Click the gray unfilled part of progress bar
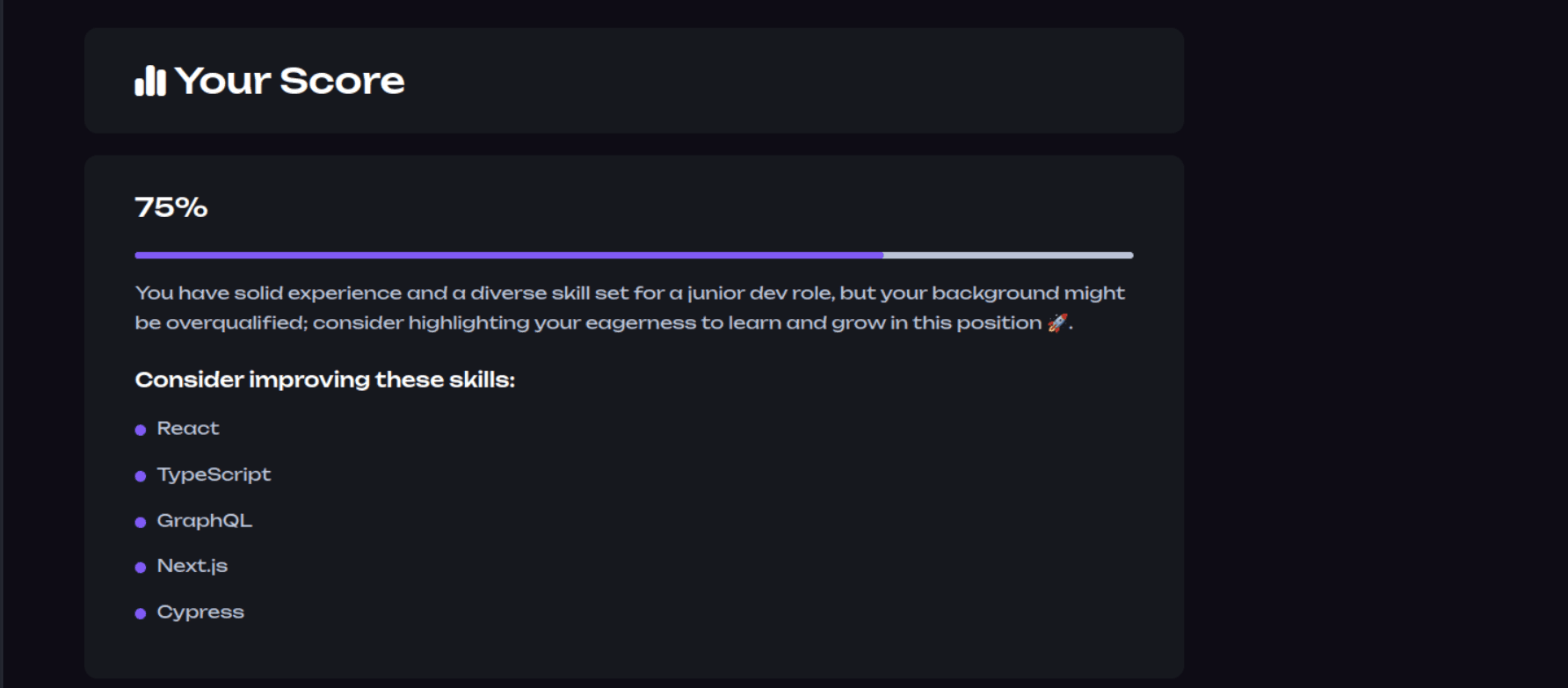Screen dimensions: 1568x688 point(1008,255)
